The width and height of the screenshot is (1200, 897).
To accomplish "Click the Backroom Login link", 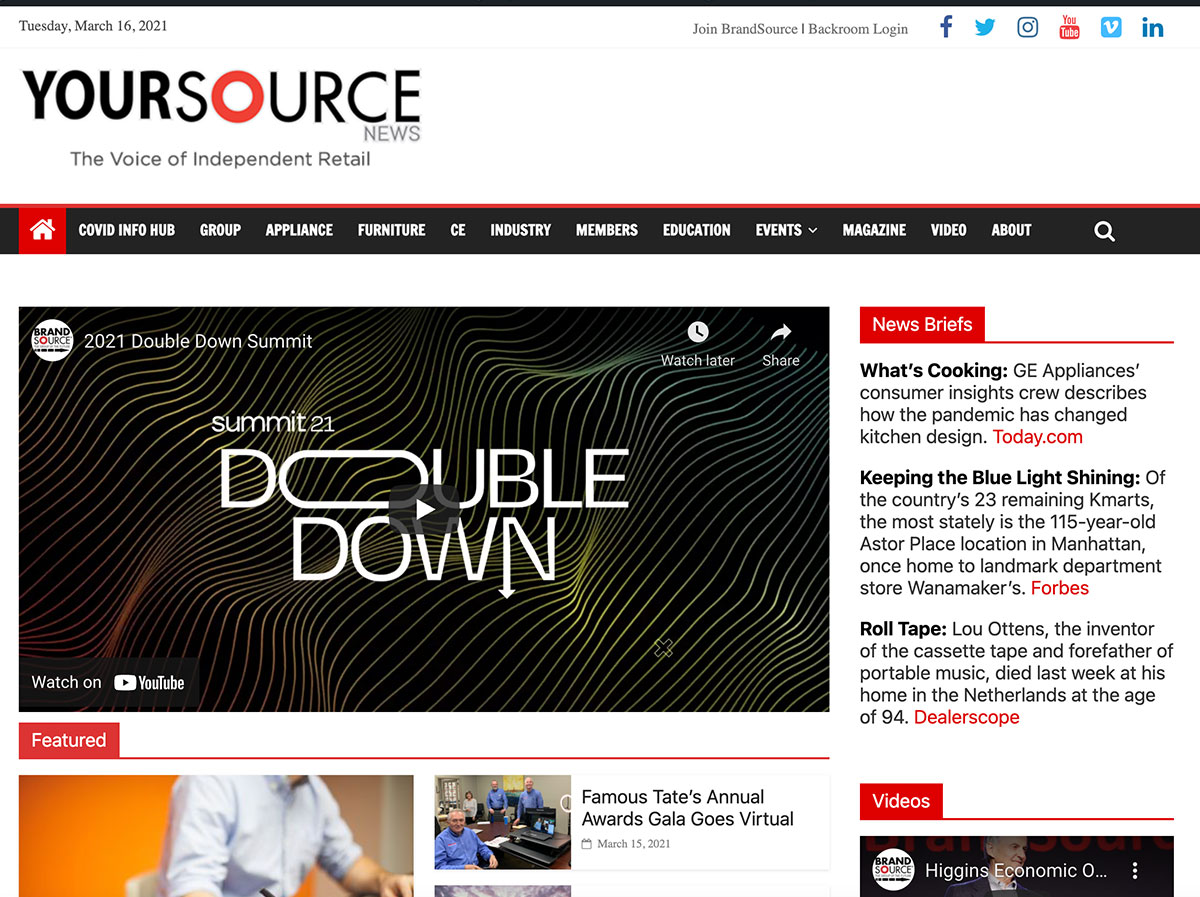I will point(858,29).
